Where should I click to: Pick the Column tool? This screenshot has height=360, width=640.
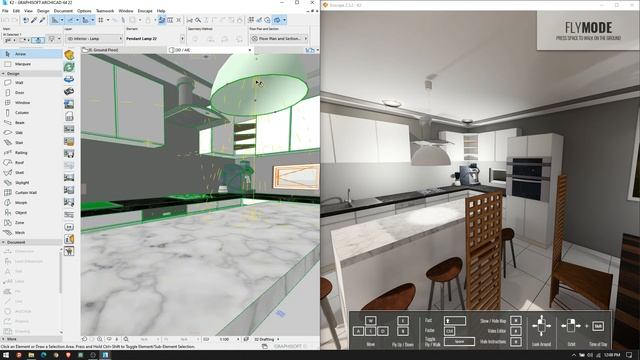click(31, 113)
